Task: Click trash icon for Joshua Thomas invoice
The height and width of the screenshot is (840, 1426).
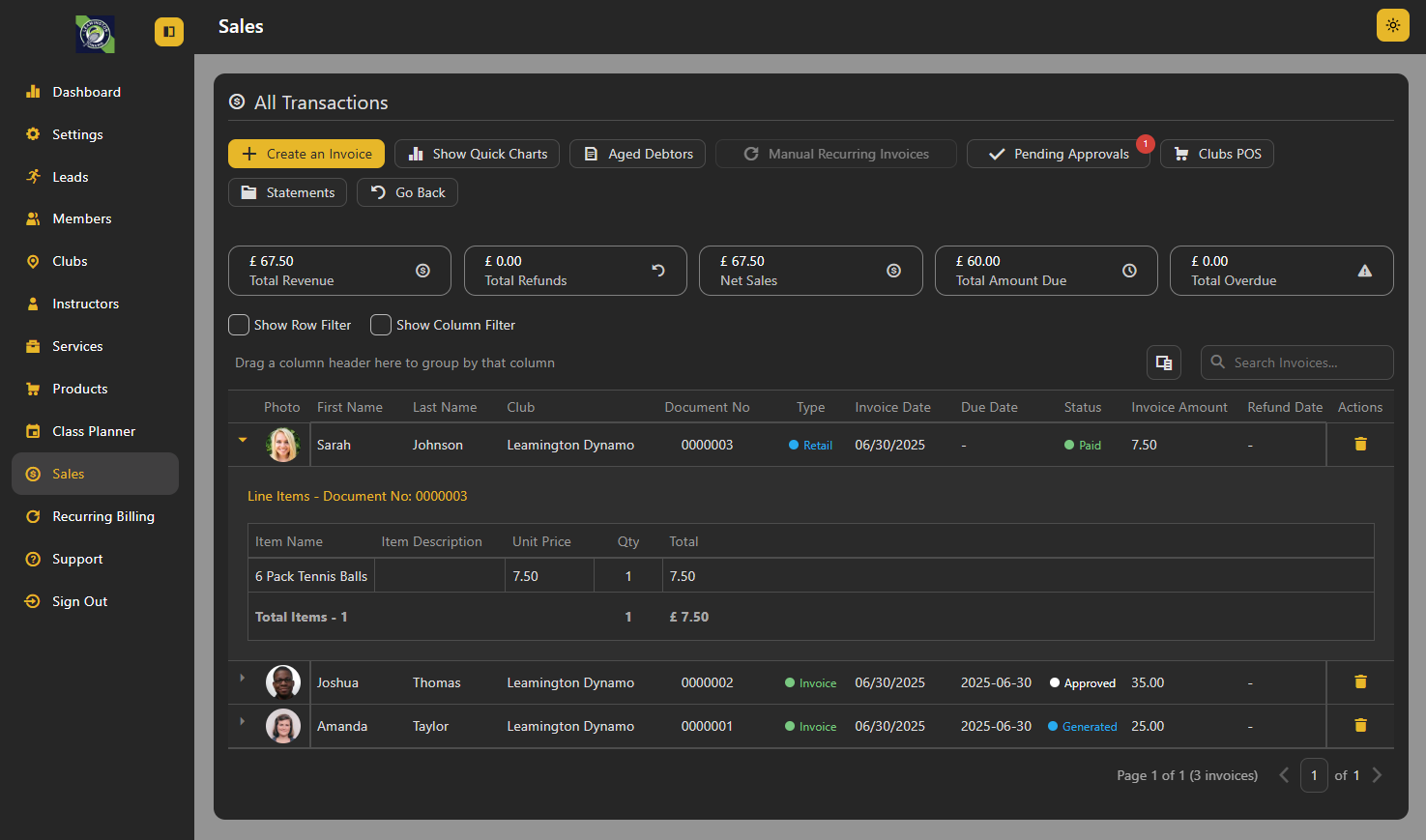Action: click(x=1360, y=681)
